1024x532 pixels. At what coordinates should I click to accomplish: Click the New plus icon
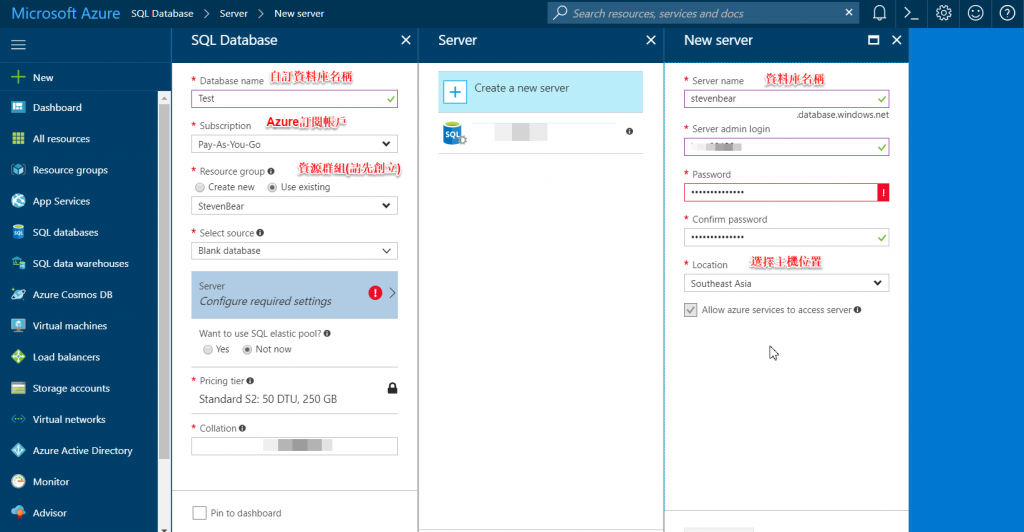point(18,77)
